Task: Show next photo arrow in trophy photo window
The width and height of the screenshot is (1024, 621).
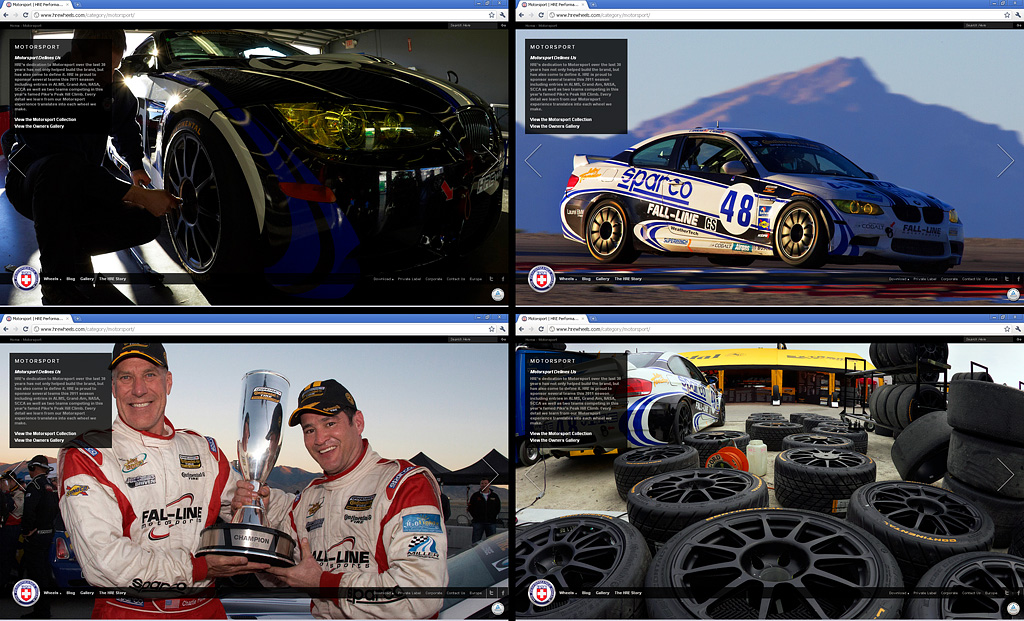Action: point(490,475)
